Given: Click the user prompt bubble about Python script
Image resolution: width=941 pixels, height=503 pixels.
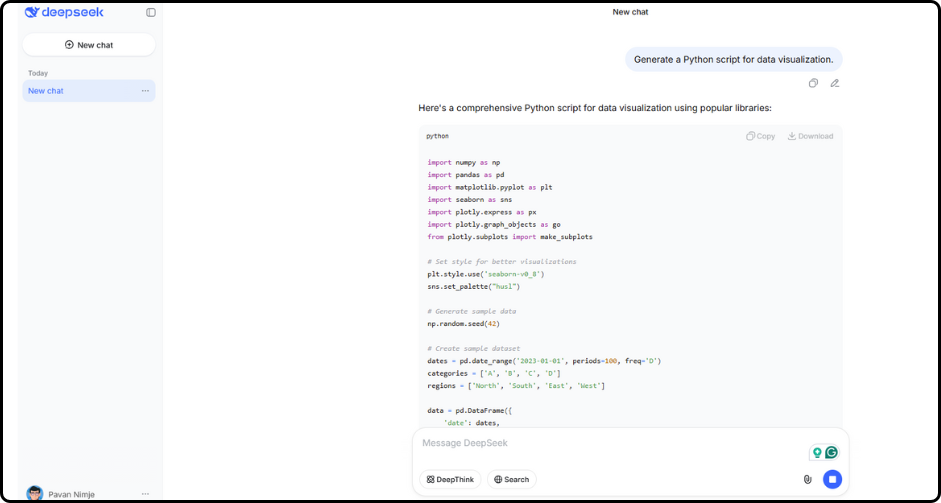Looking at the screenshot, I should [733, 59].
